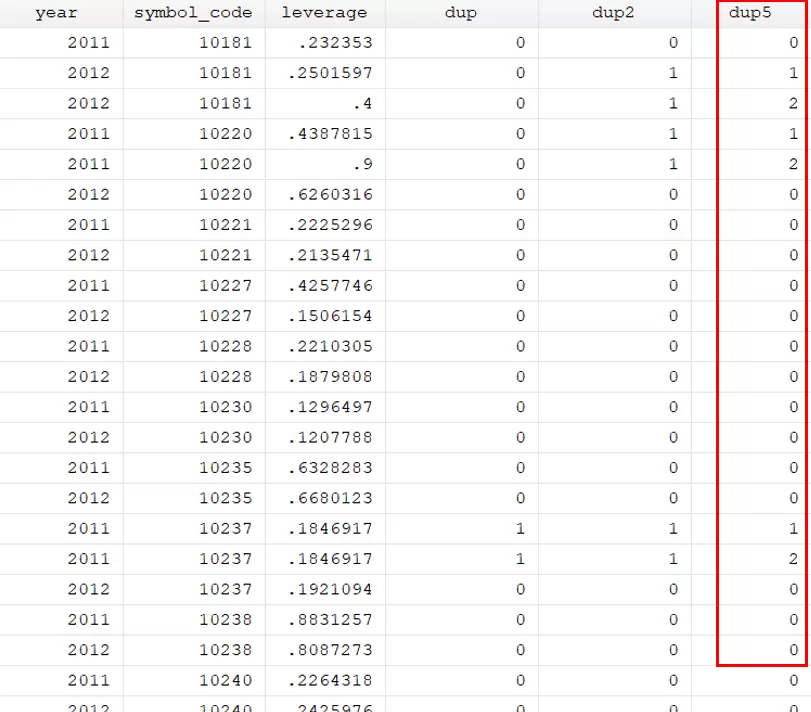811x712 pixels.
Task: Select the symbol_code column header
Action: 193,14
